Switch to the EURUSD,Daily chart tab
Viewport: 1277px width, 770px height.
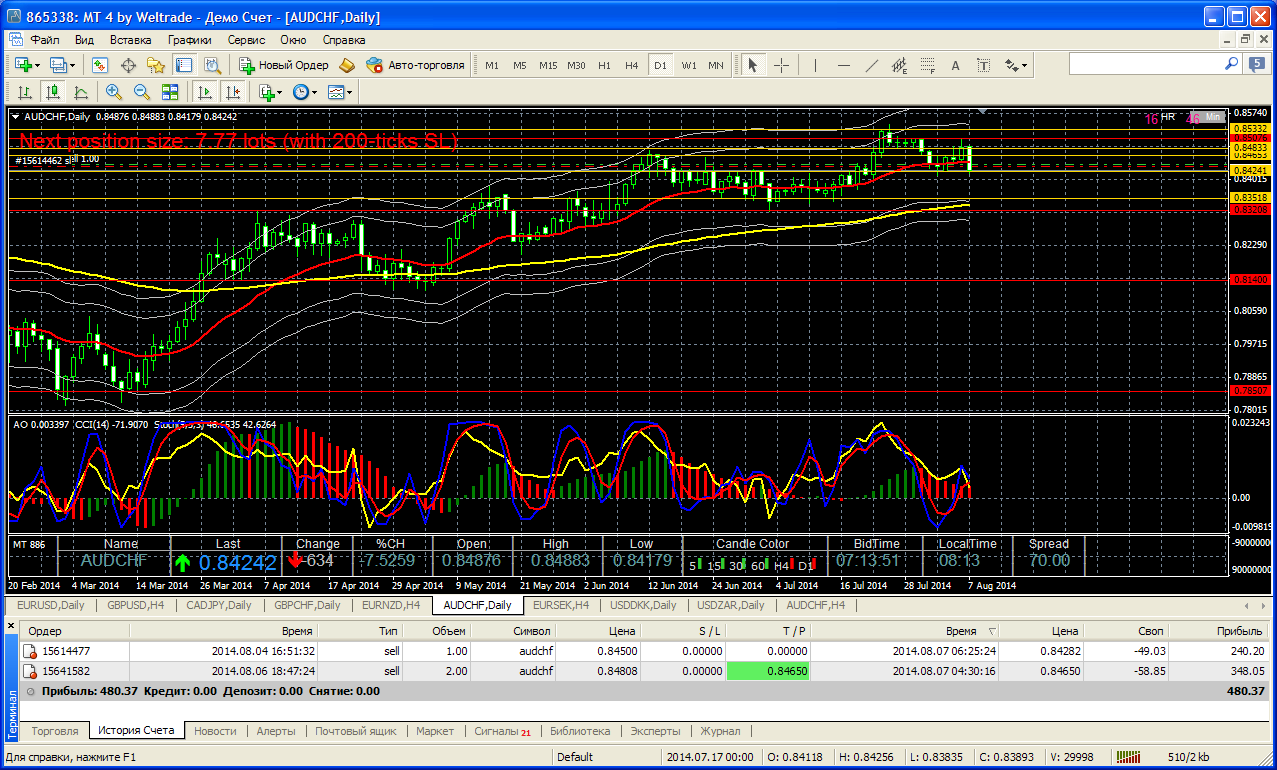tap(50, 605)
